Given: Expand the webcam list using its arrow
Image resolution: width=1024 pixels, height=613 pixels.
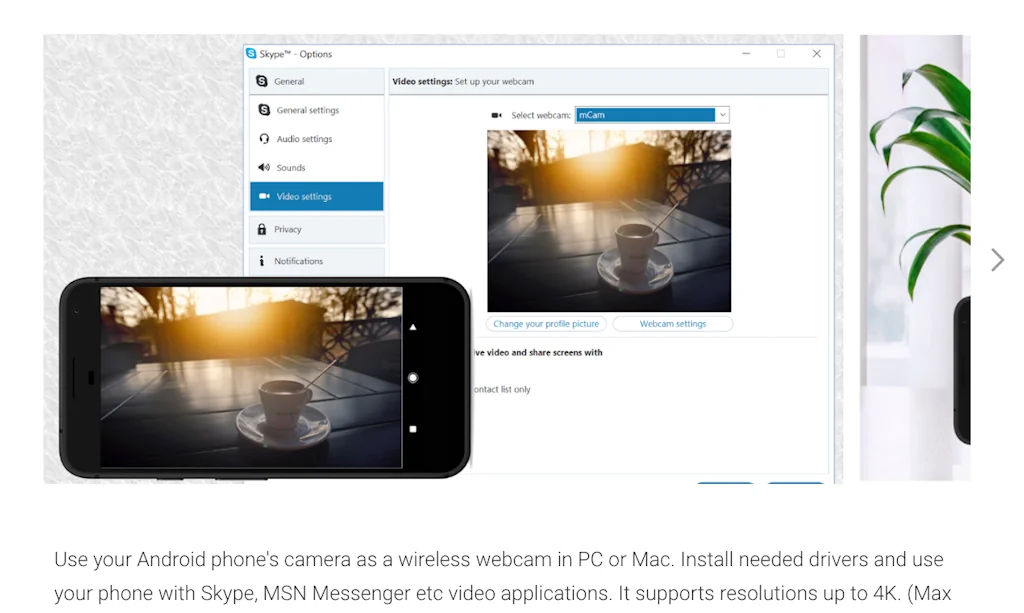Looking at the screenshot, I should pos(722,115).
